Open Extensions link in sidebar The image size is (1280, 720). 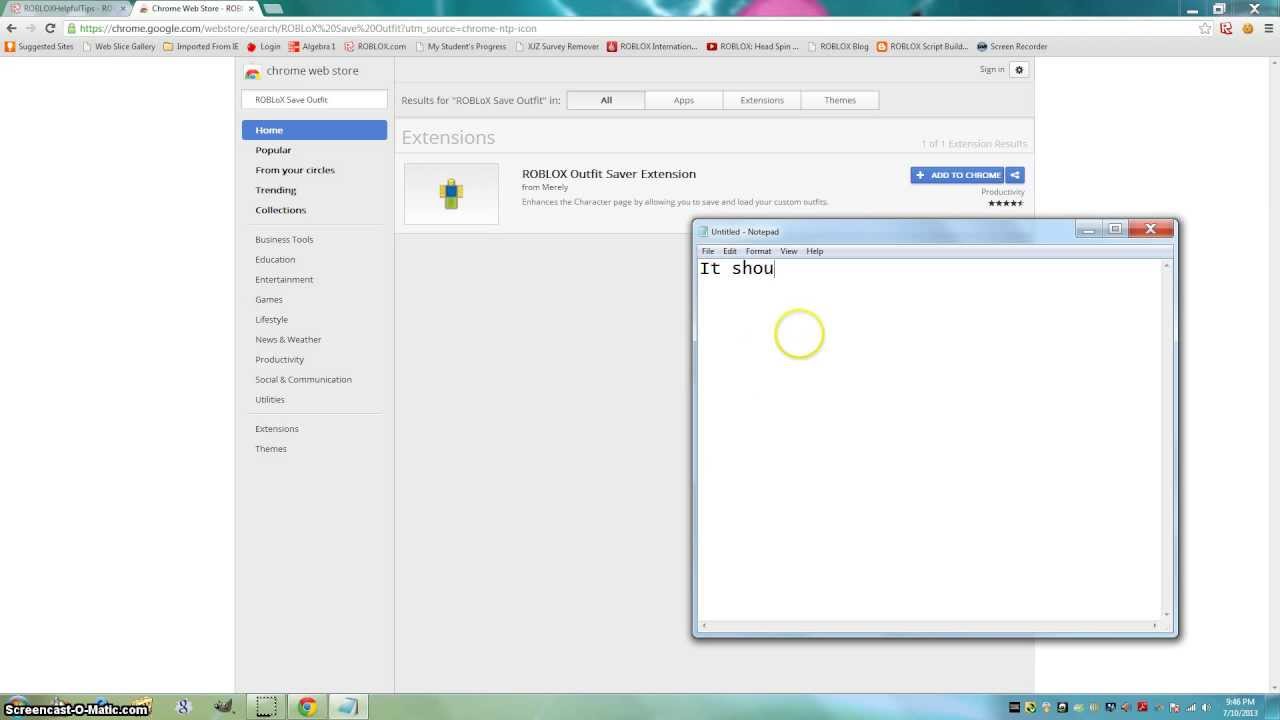pos(277,429)
